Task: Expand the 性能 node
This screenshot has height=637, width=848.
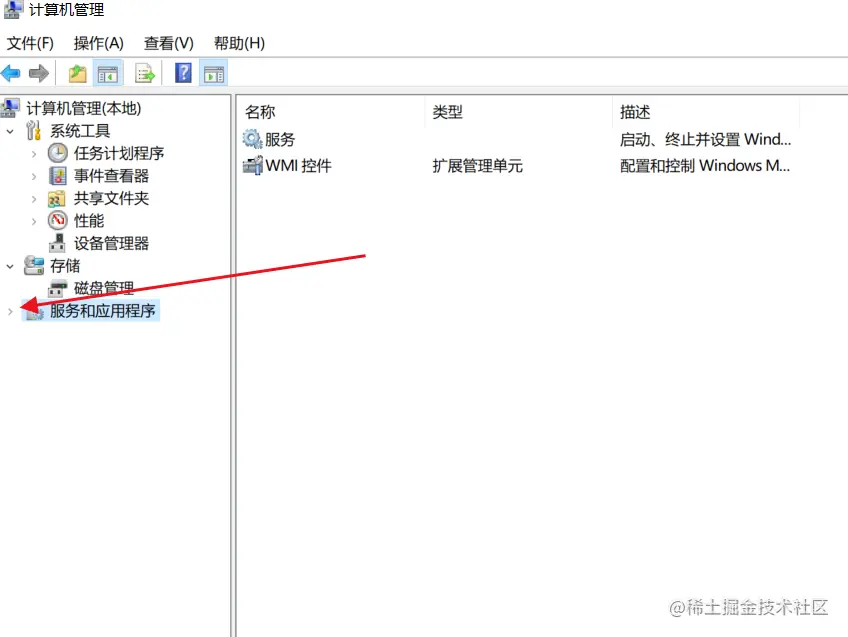Action: click(x=34, y=222)
